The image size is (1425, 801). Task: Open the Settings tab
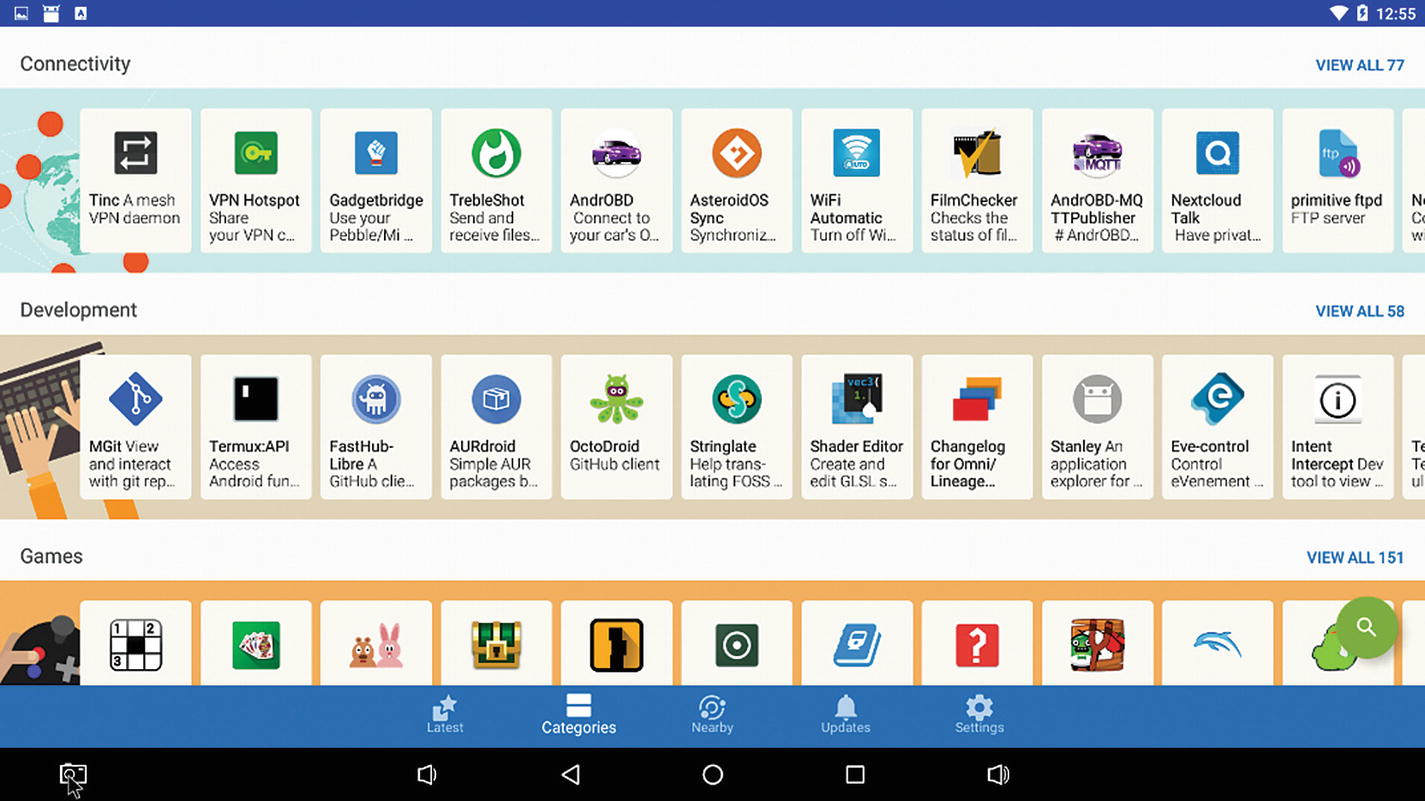click(979, 715)
